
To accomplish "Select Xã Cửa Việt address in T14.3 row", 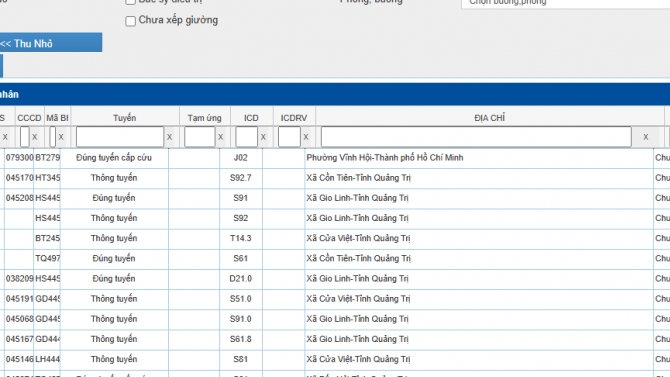I will coord(358,238).
